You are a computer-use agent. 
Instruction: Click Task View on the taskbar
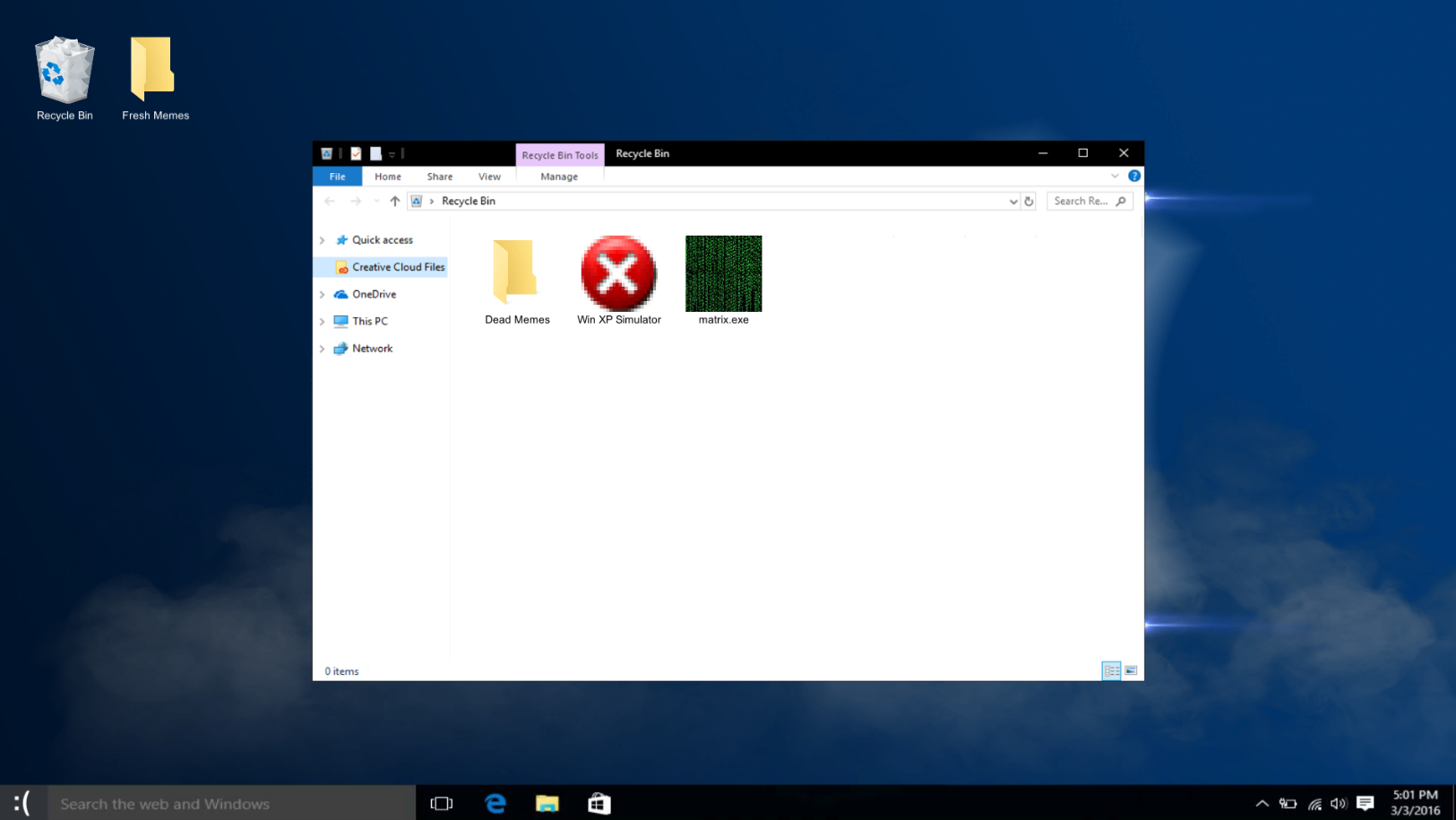coord(442,802)
